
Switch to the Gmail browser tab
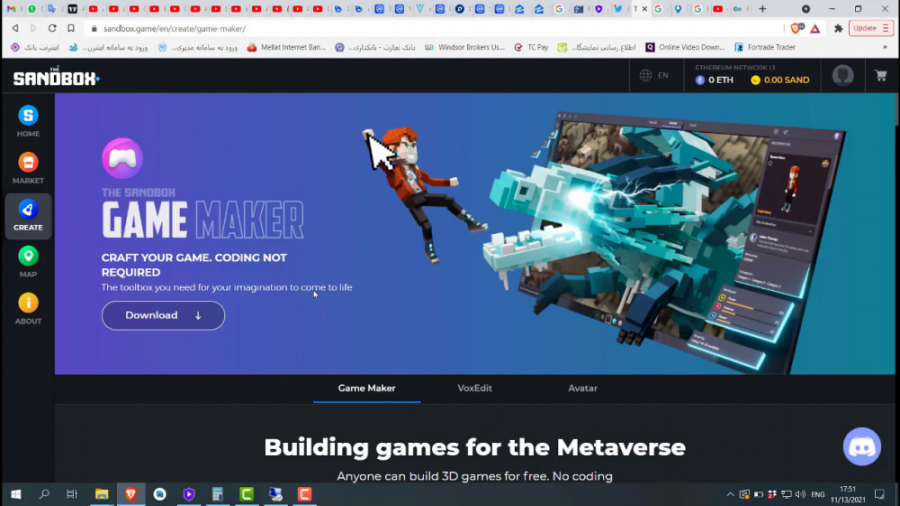(x=11, y=9)
